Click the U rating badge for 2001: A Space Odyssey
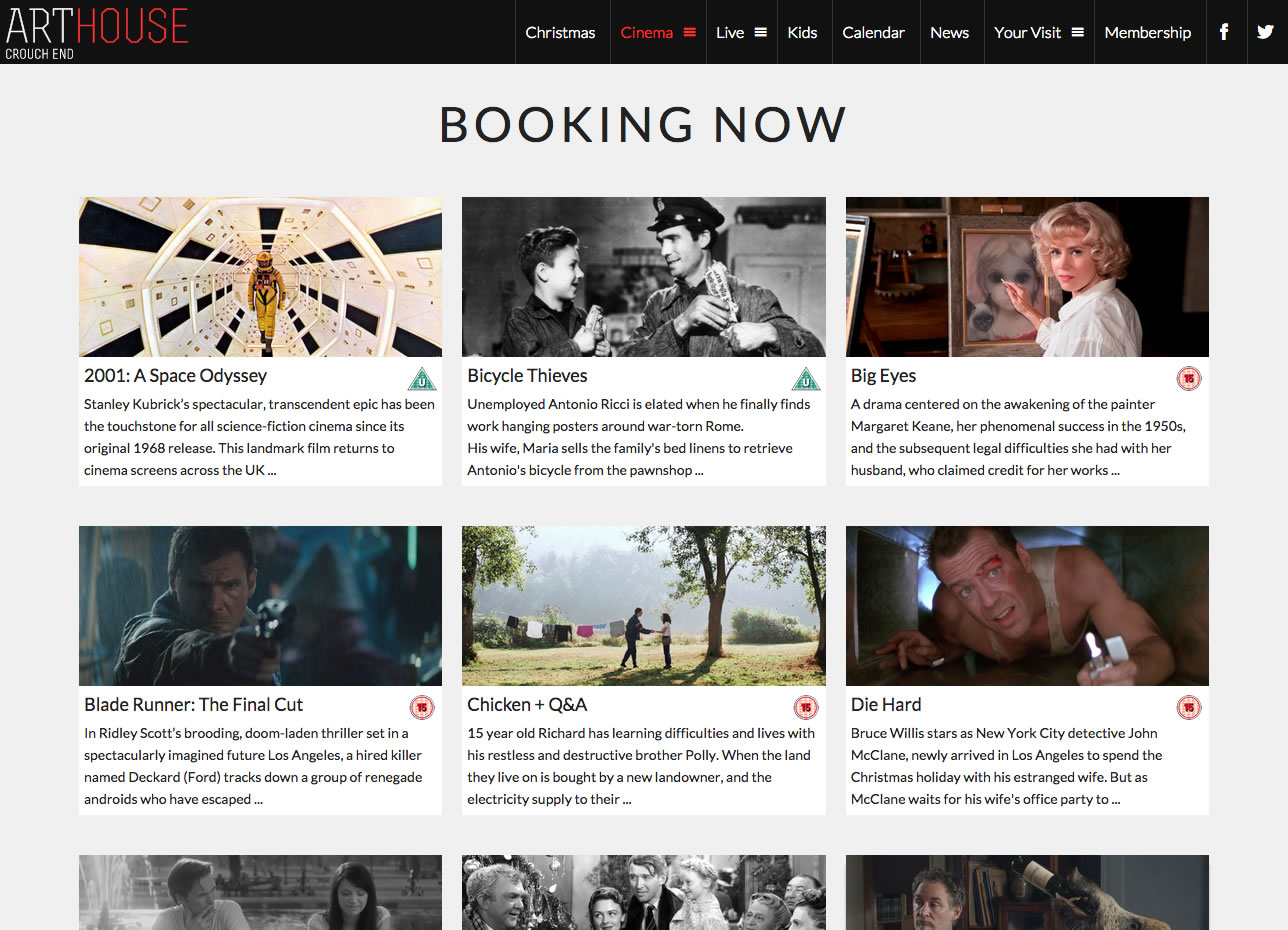This screenshot has height=930, width=1288. 422,379
